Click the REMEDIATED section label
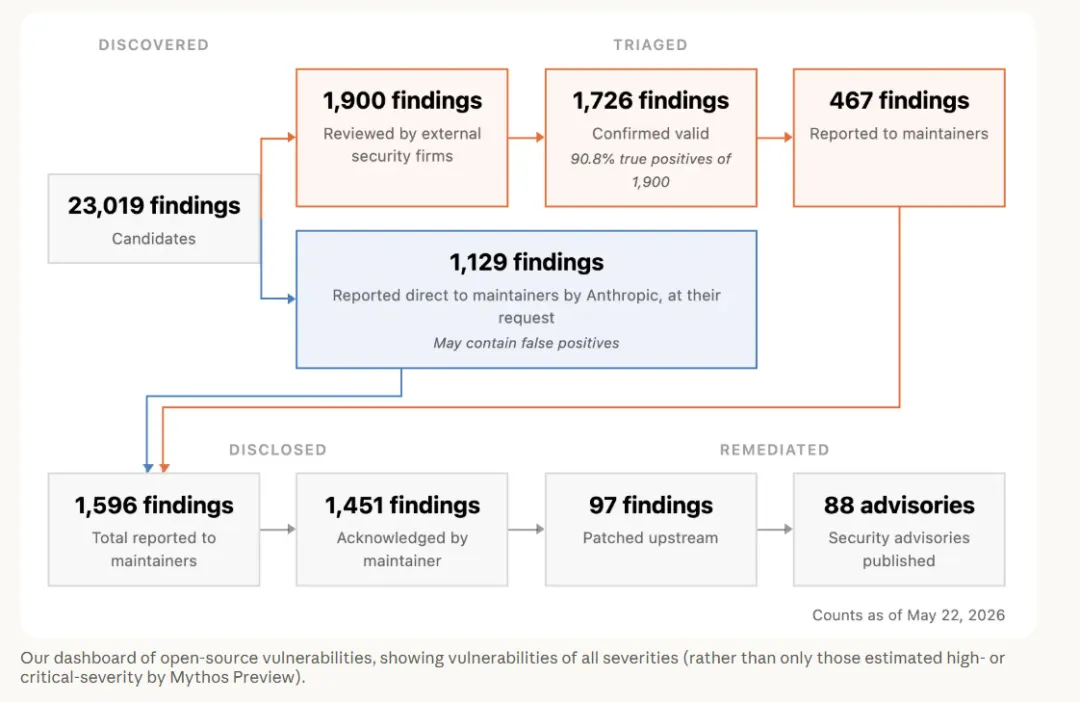 [774, 450]
